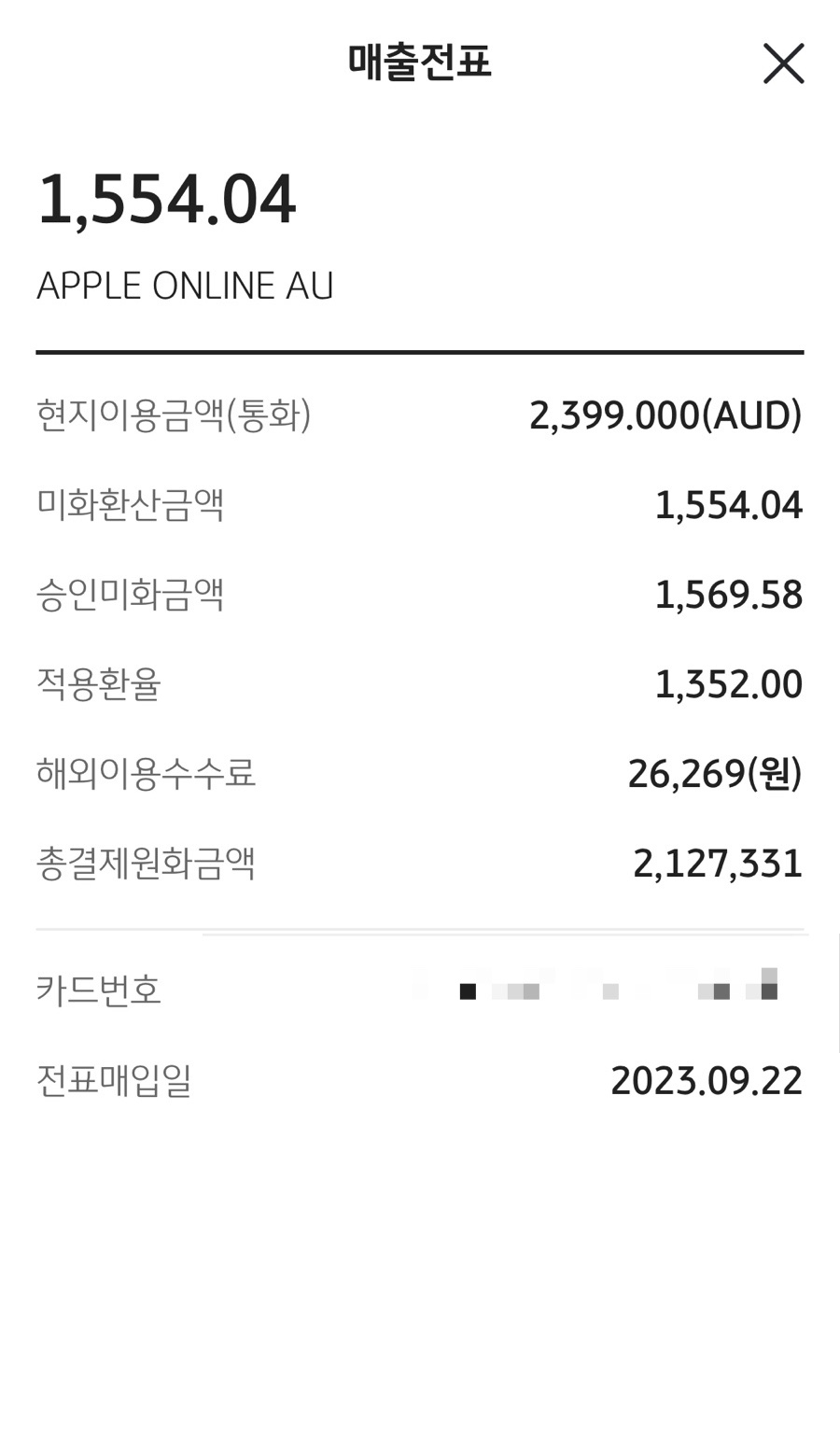Tap the 카드번호 label
The width and height of the screenshot is (840, 1433).
tap(99, 990)
